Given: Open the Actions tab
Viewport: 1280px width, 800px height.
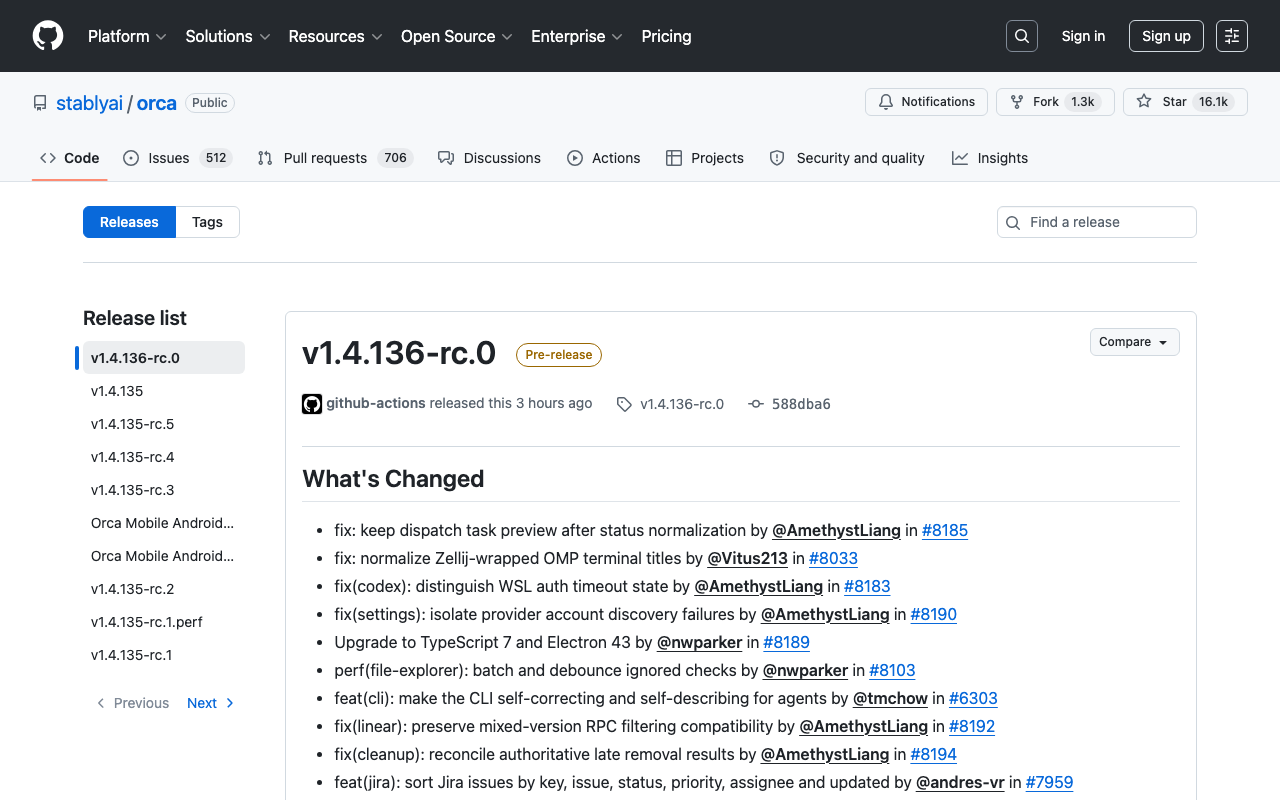Looking at the screenshot, I should click(x=603, y=158).
